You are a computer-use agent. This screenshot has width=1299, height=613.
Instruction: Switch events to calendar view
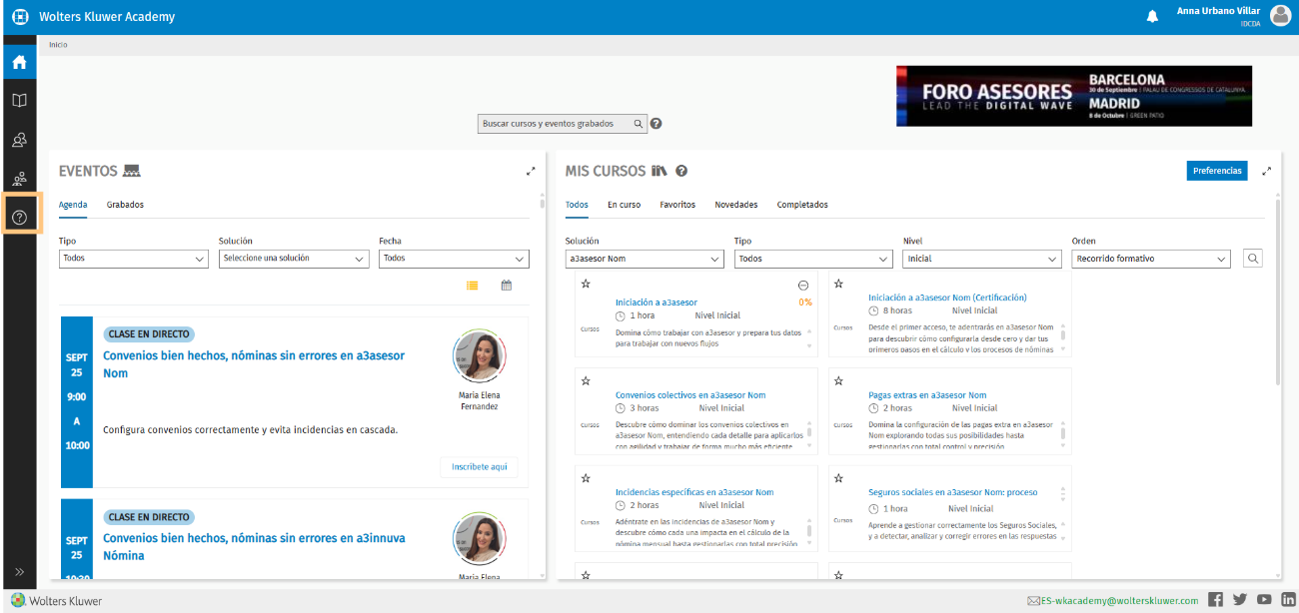tap(506, 285)
